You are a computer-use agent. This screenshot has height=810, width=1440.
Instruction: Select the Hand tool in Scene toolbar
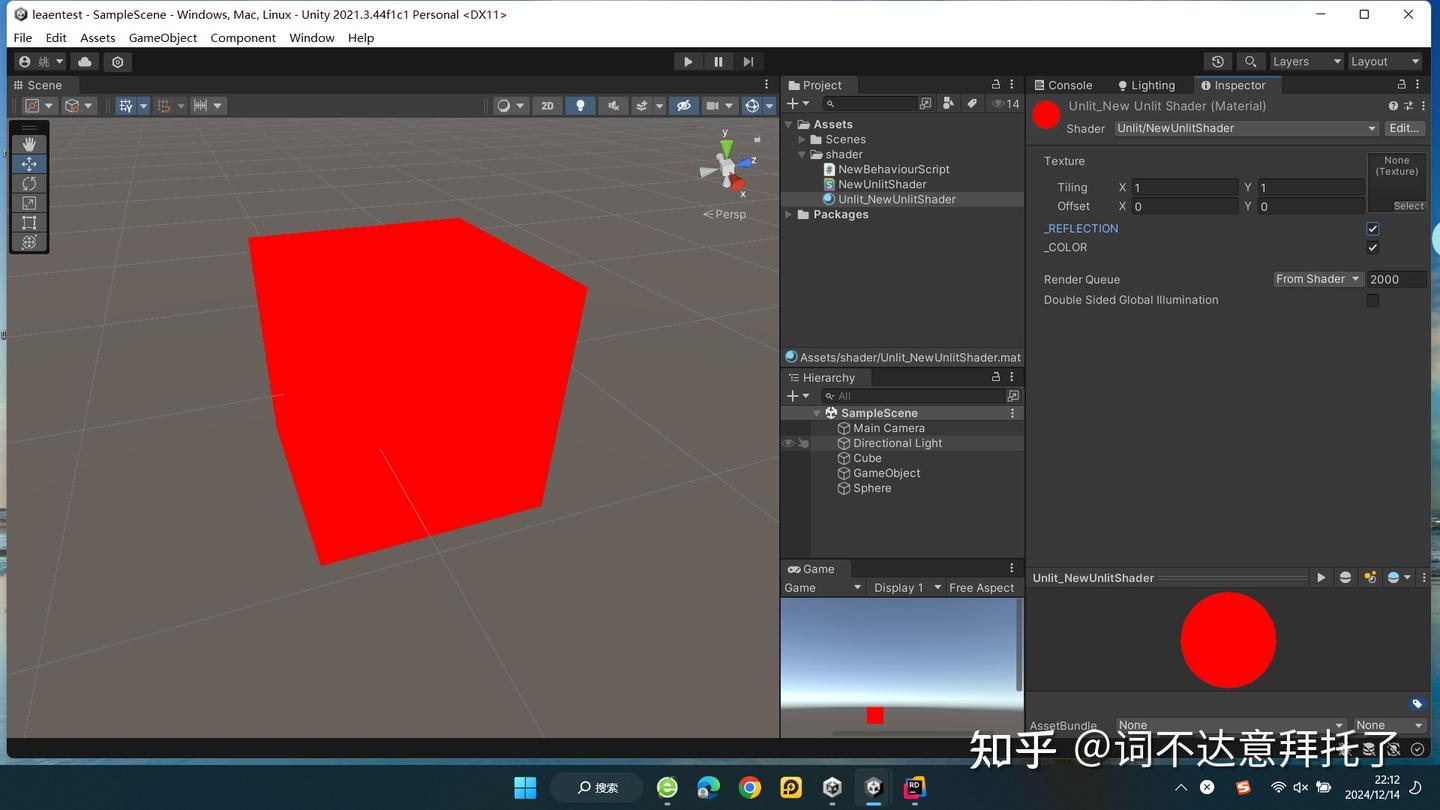coord(29,143)
